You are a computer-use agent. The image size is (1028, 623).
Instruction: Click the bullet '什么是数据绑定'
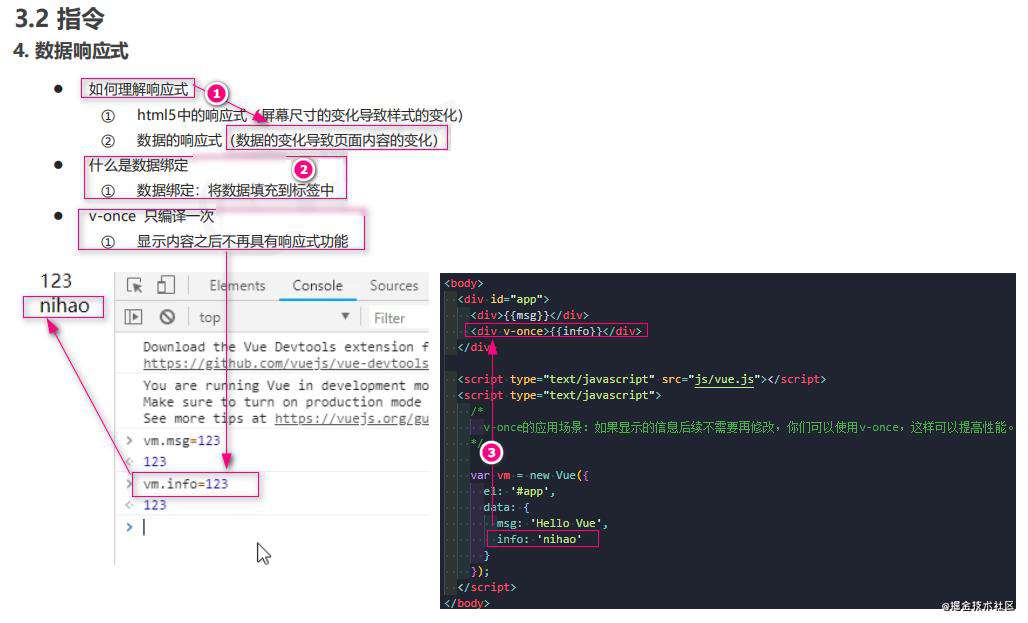(138, 165)
